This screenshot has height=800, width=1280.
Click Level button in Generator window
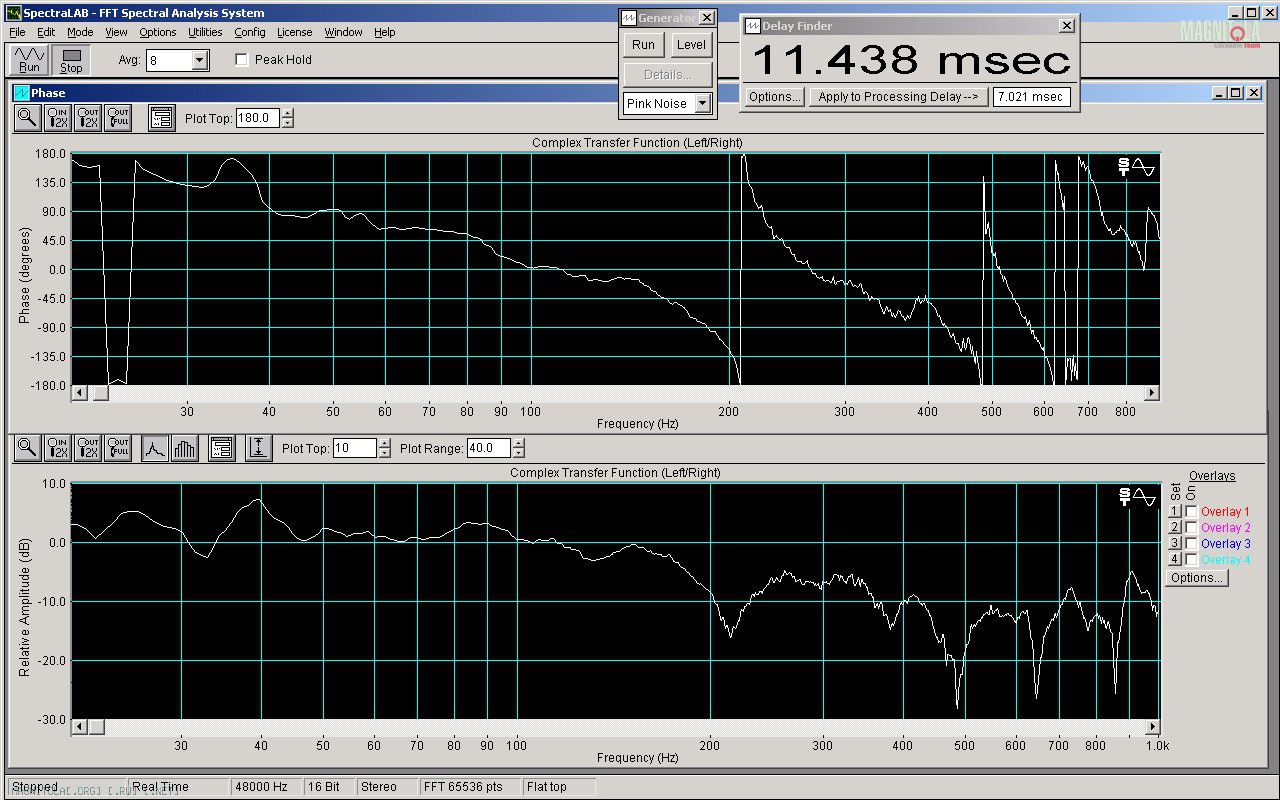click(691, 45)
